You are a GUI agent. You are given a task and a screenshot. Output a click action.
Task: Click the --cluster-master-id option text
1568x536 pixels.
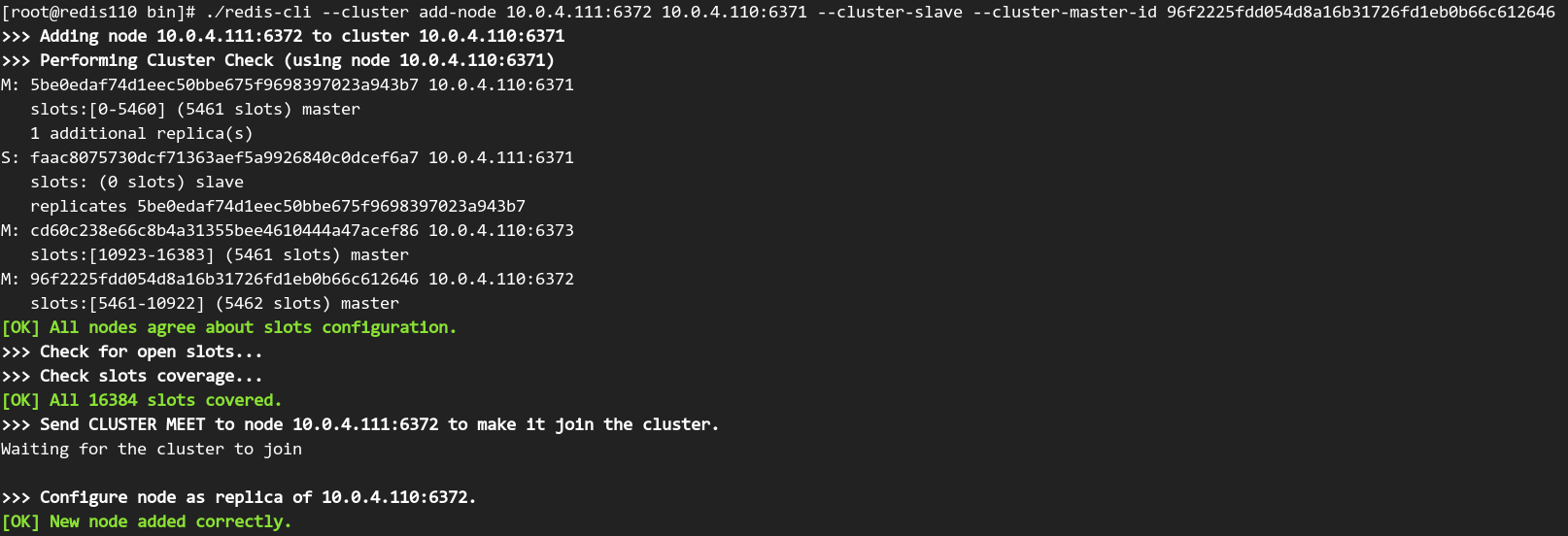coord(1064,12)
